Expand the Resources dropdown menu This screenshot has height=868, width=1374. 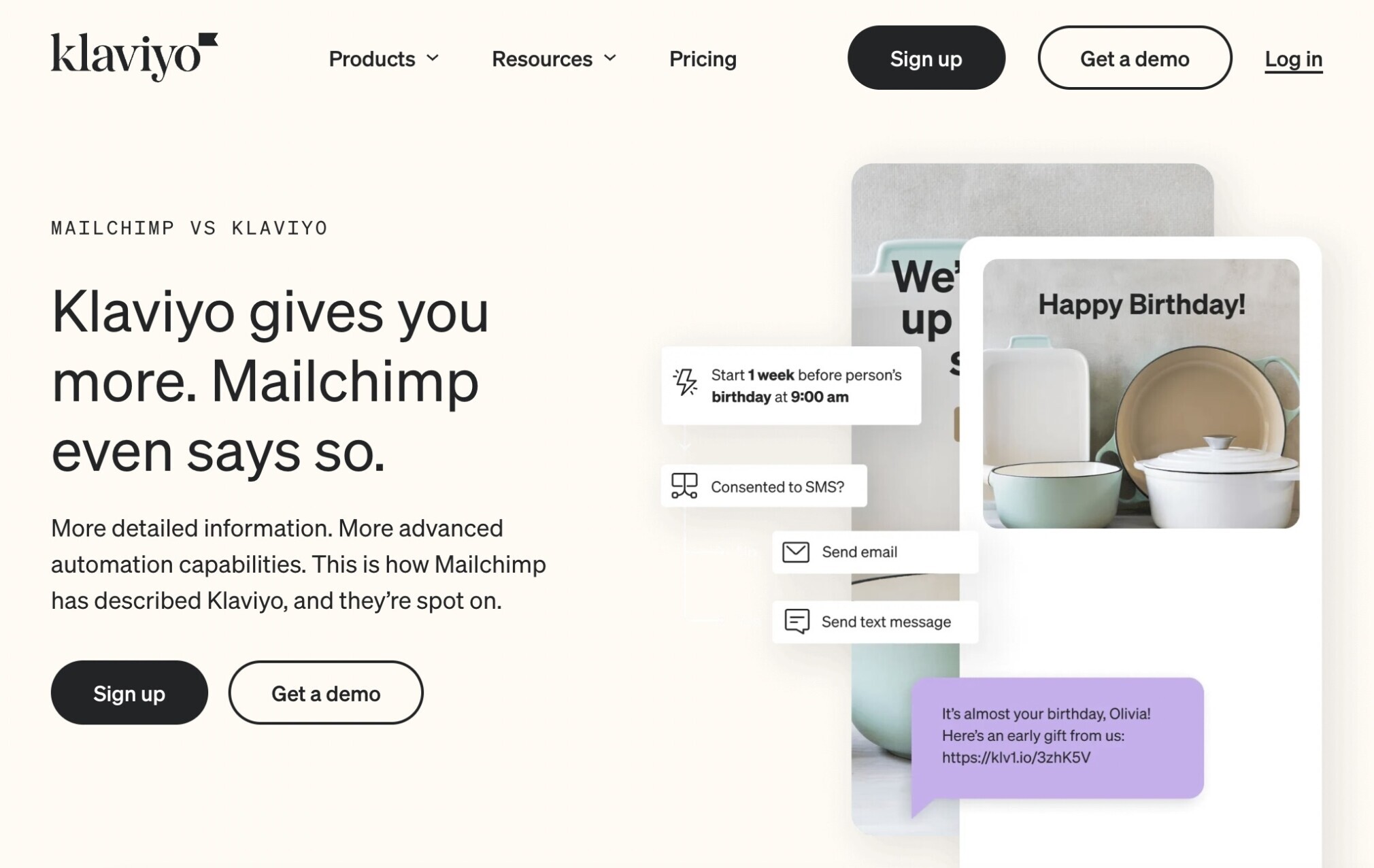[x=554, y=58]
